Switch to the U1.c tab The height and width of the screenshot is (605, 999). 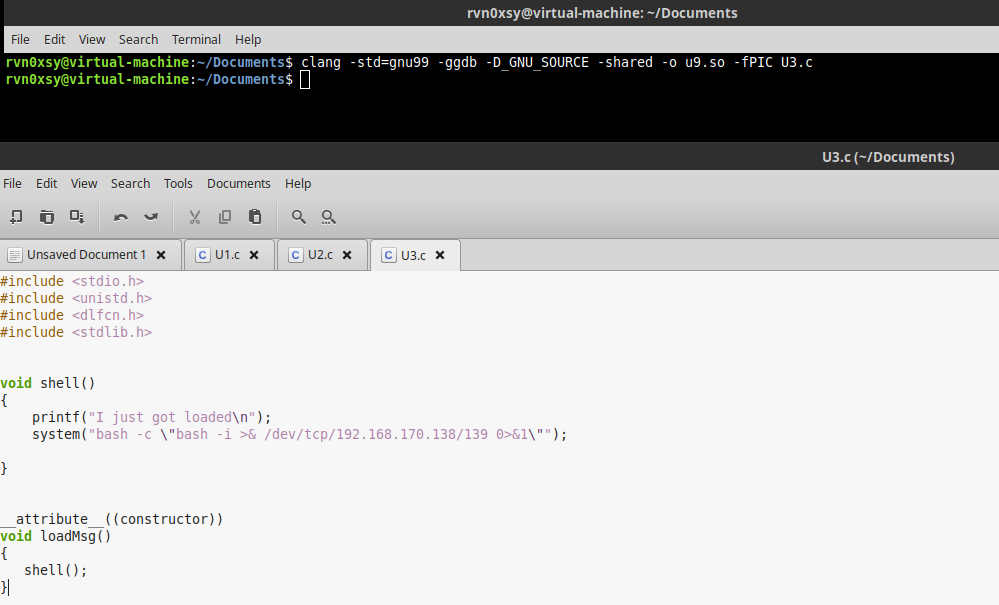[x=227, y=255]
